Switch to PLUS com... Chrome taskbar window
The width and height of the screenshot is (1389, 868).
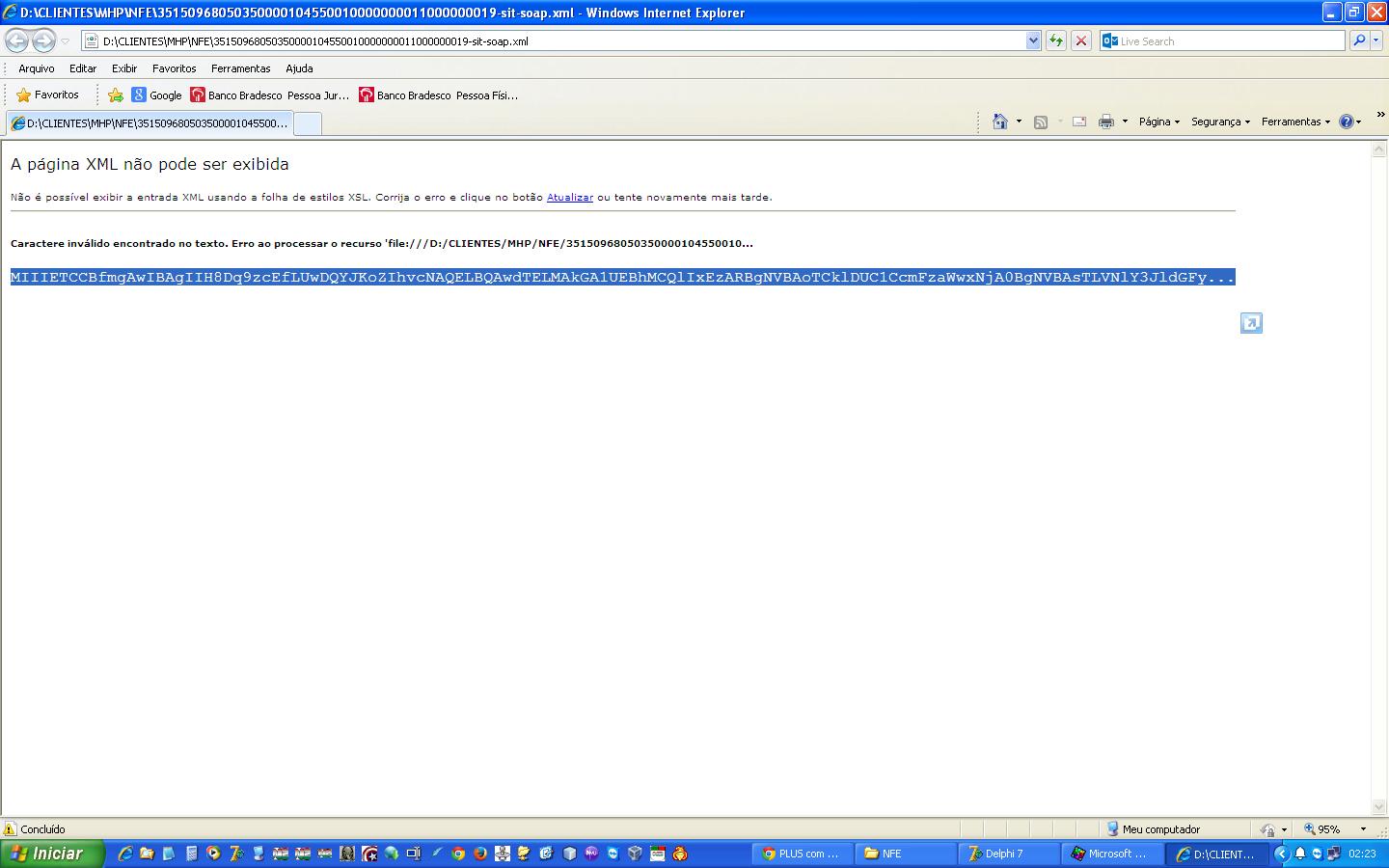[803, 854]
